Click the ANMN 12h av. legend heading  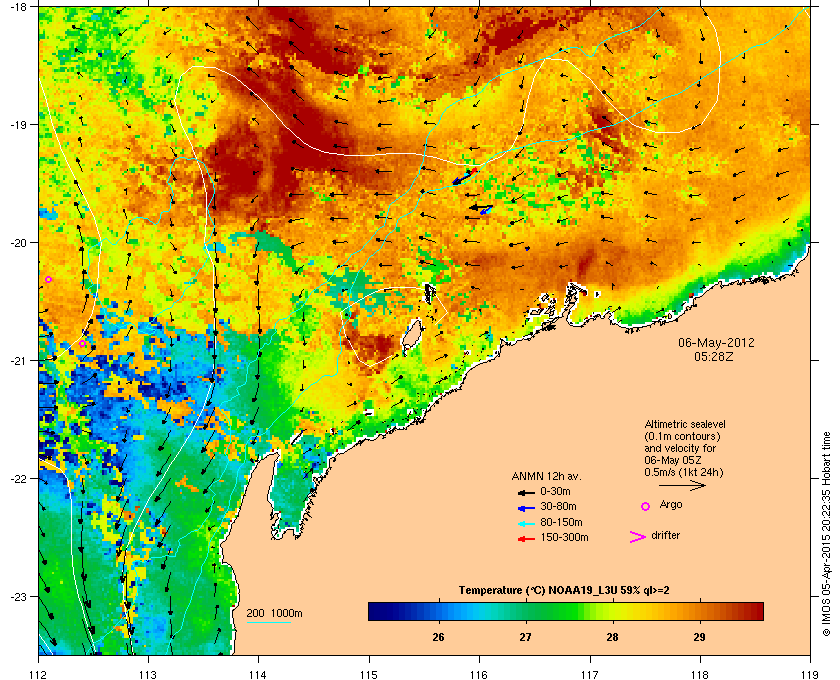(x=546, y=476)
